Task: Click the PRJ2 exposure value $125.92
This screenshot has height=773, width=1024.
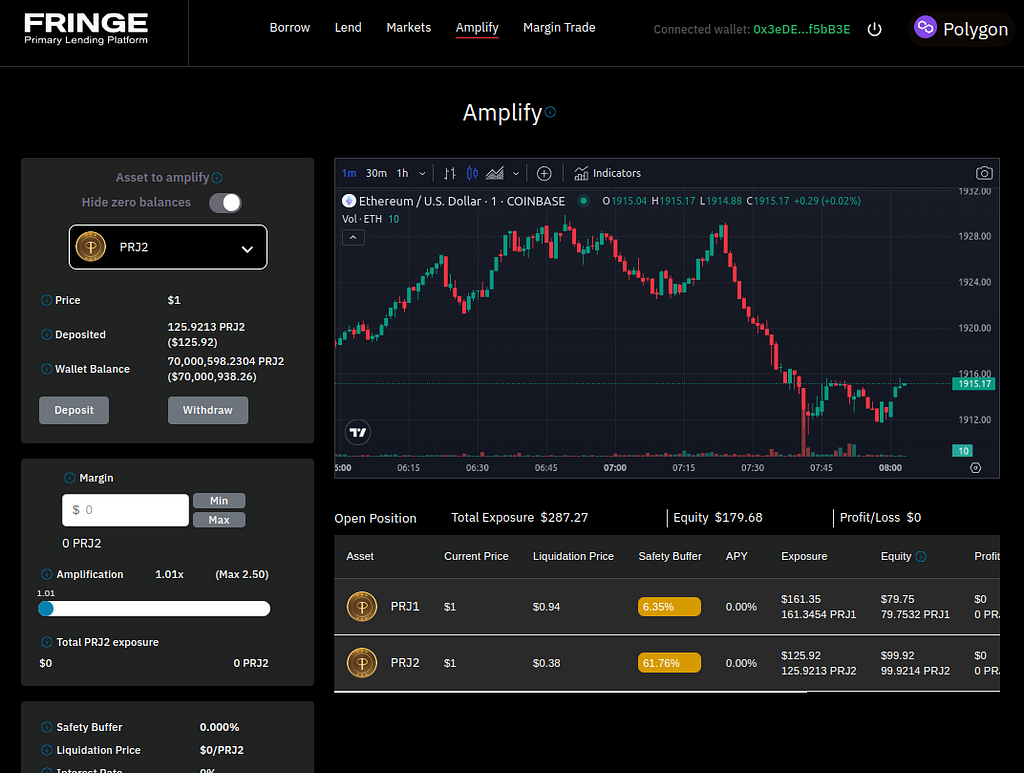Action: (801, 655)
